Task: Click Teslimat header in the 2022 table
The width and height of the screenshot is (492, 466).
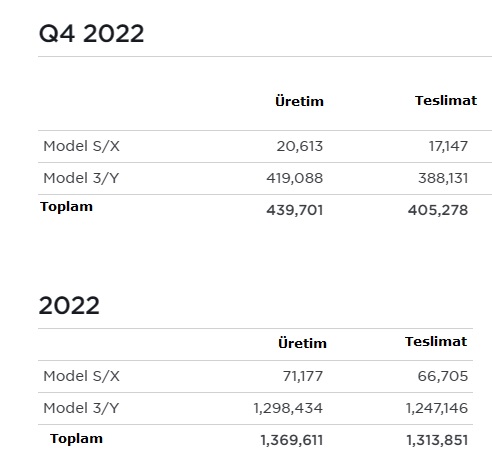Action: click(x=436, y=342)
